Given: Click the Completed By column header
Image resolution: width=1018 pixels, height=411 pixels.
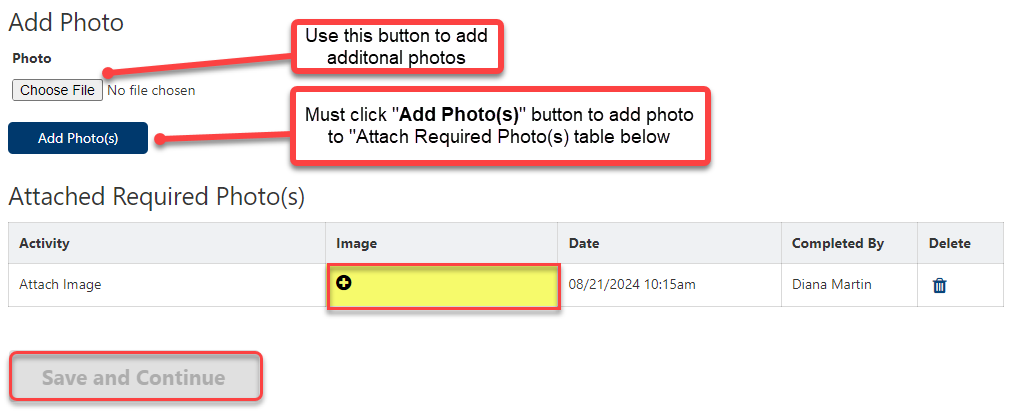Looking at the screenshot, I should coord(837,243).
